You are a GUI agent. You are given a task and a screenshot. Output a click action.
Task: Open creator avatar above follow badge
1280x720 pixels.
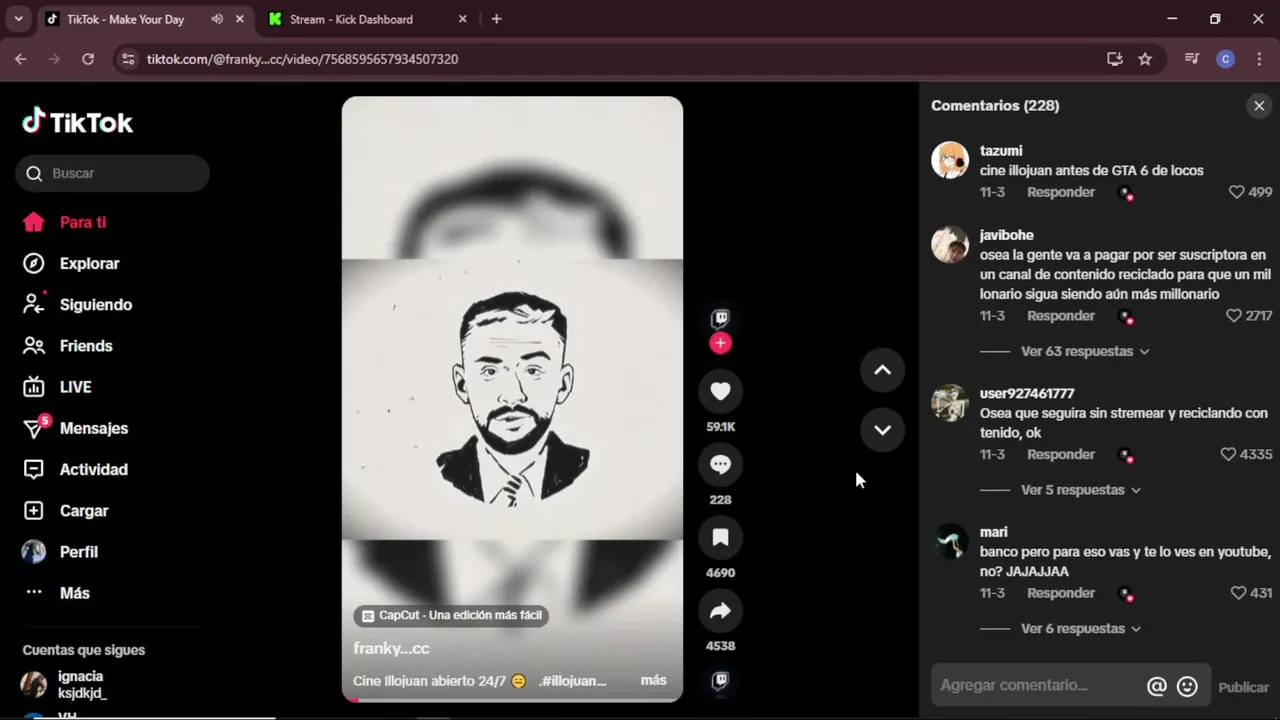tap(720, 319)
